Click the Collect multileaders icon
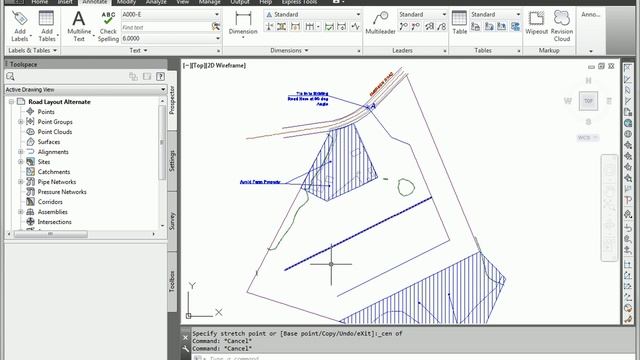640x360 pixels. click(441, 27)
